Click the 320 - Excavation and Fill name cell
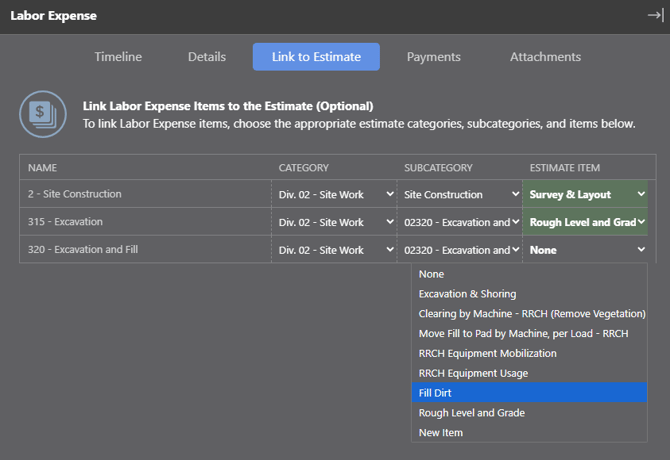This screenshot has height=460, width=670. coord(145,249)
